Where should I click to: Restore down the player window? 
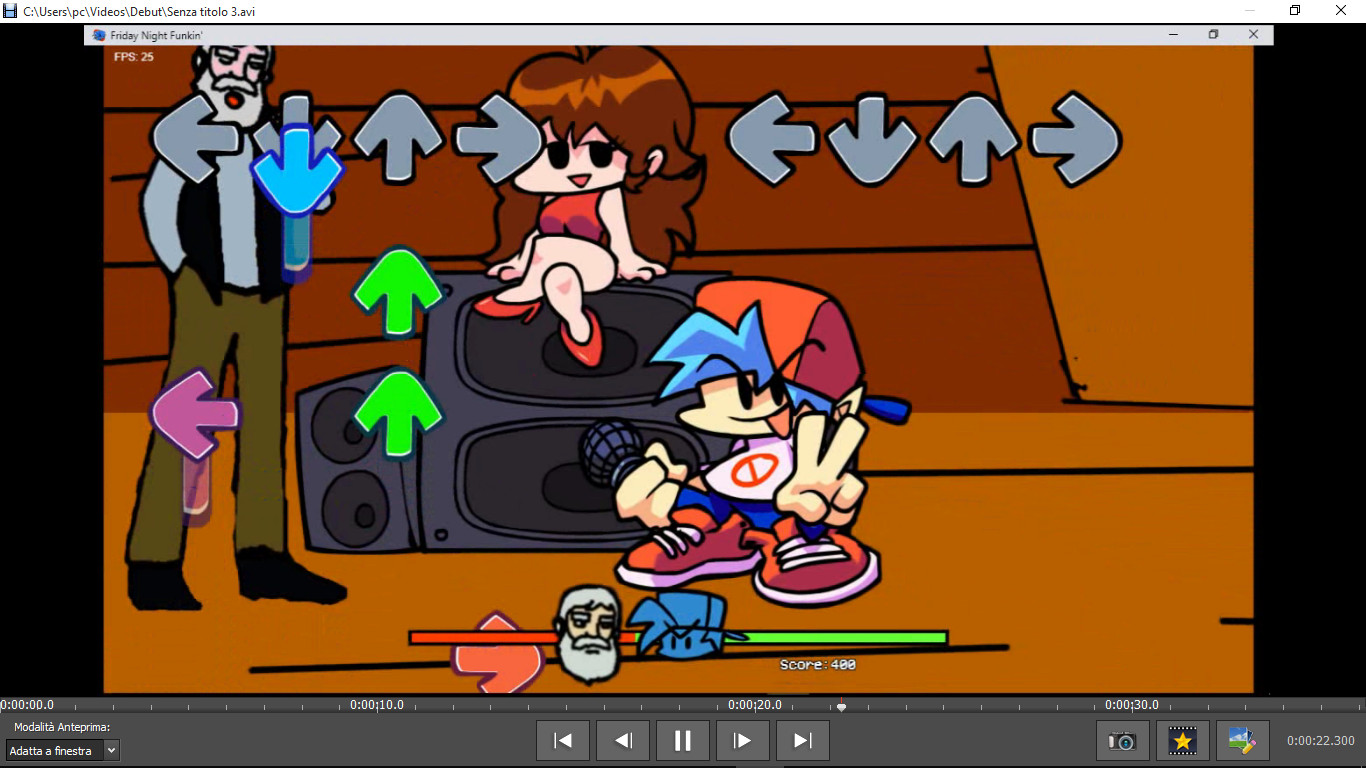coord(1295,11)
